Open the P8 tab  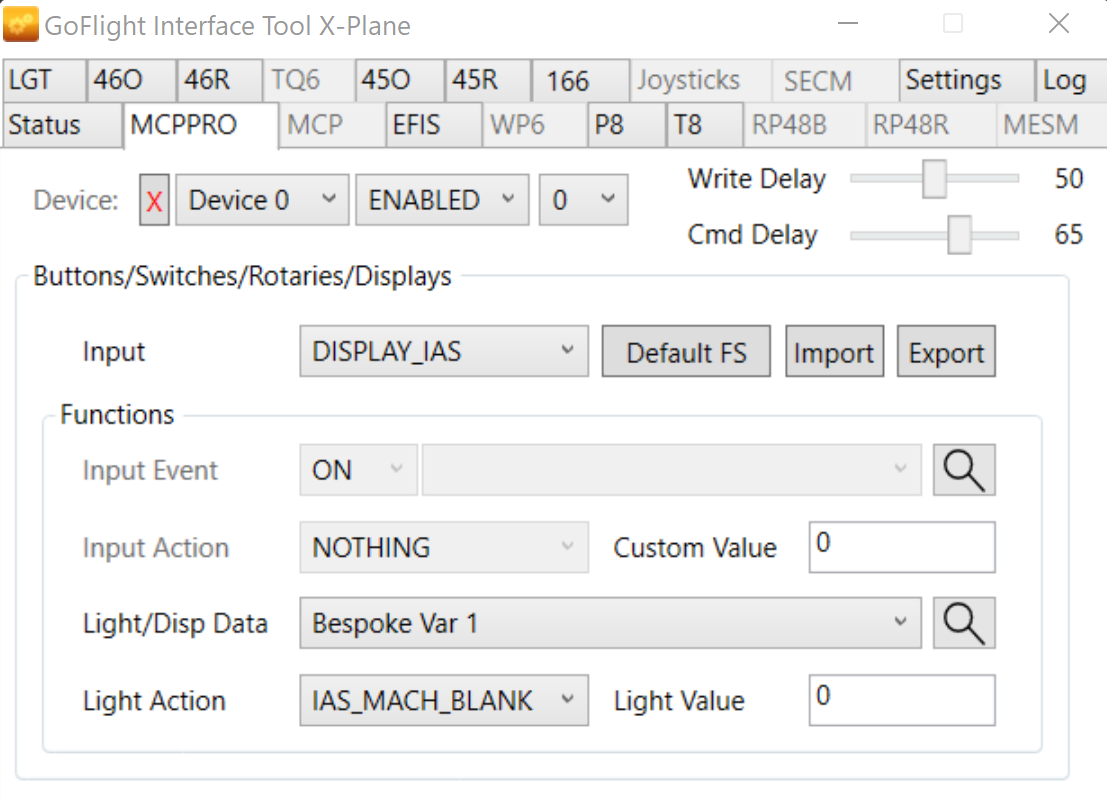626,125
